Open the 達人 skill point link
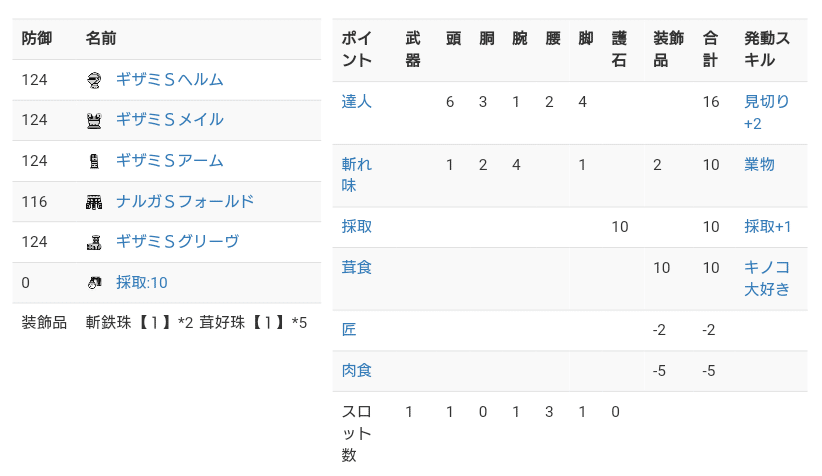The width and height of the screenshot is (822, 476). tap(356, 102)
